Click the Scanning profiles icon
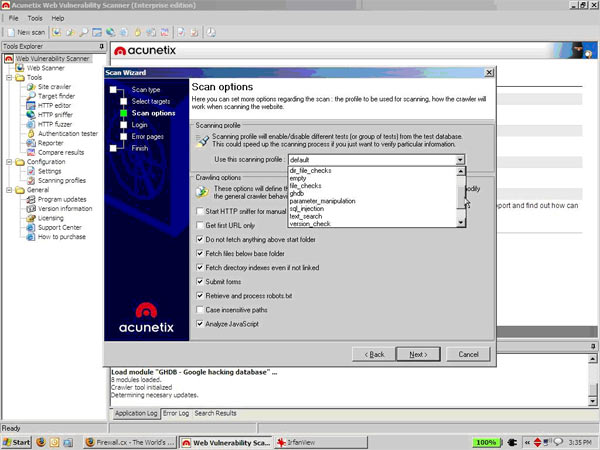Image resolution: width=600 pixels, height=450 pixels. coord(31,181)
